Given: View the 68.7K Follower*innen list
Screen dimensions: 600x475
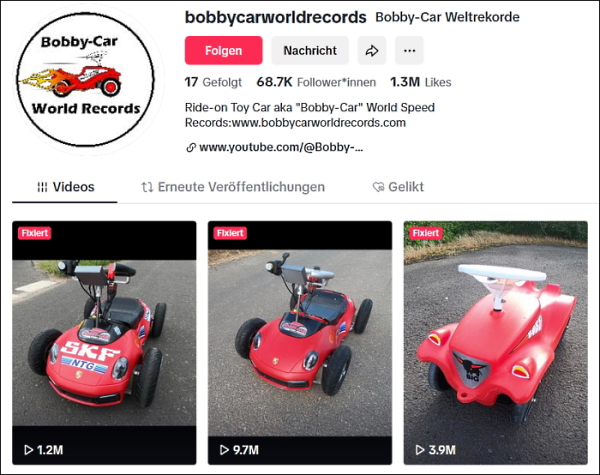Looking at the screenshot, I should click(x=316, y=82).
